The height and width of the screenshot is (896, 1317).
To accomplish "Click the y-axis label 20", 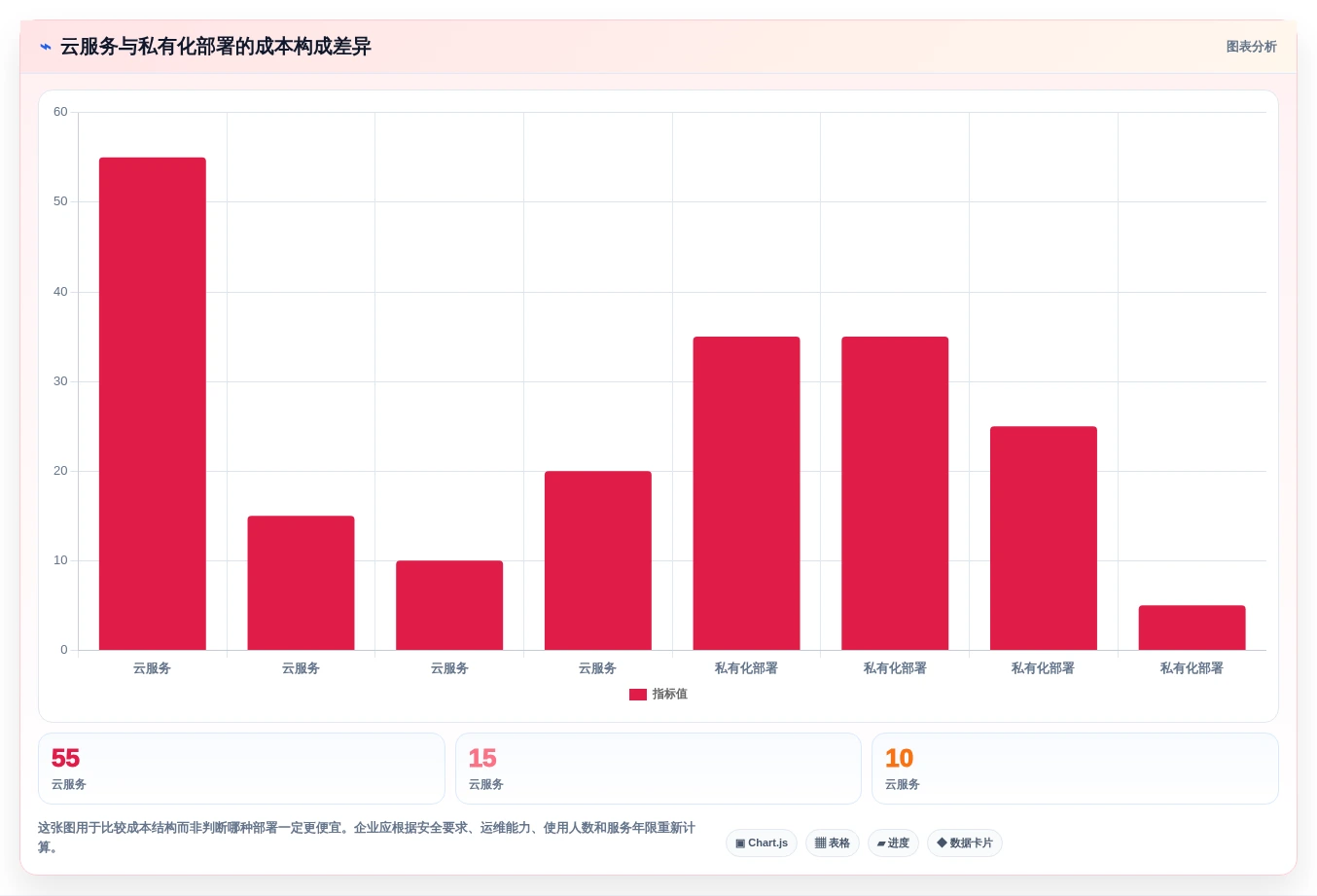I will pyautogui.click(x=60, y=471).
